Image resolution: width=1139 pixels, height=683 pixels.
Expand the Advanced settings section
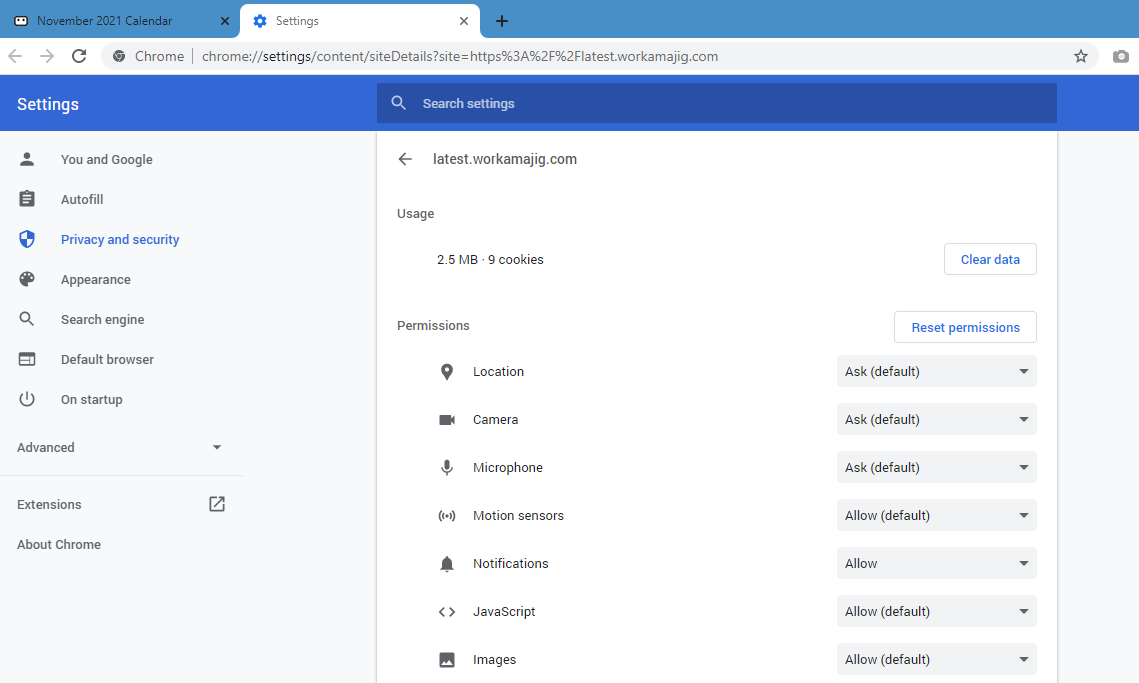point(121,448)
